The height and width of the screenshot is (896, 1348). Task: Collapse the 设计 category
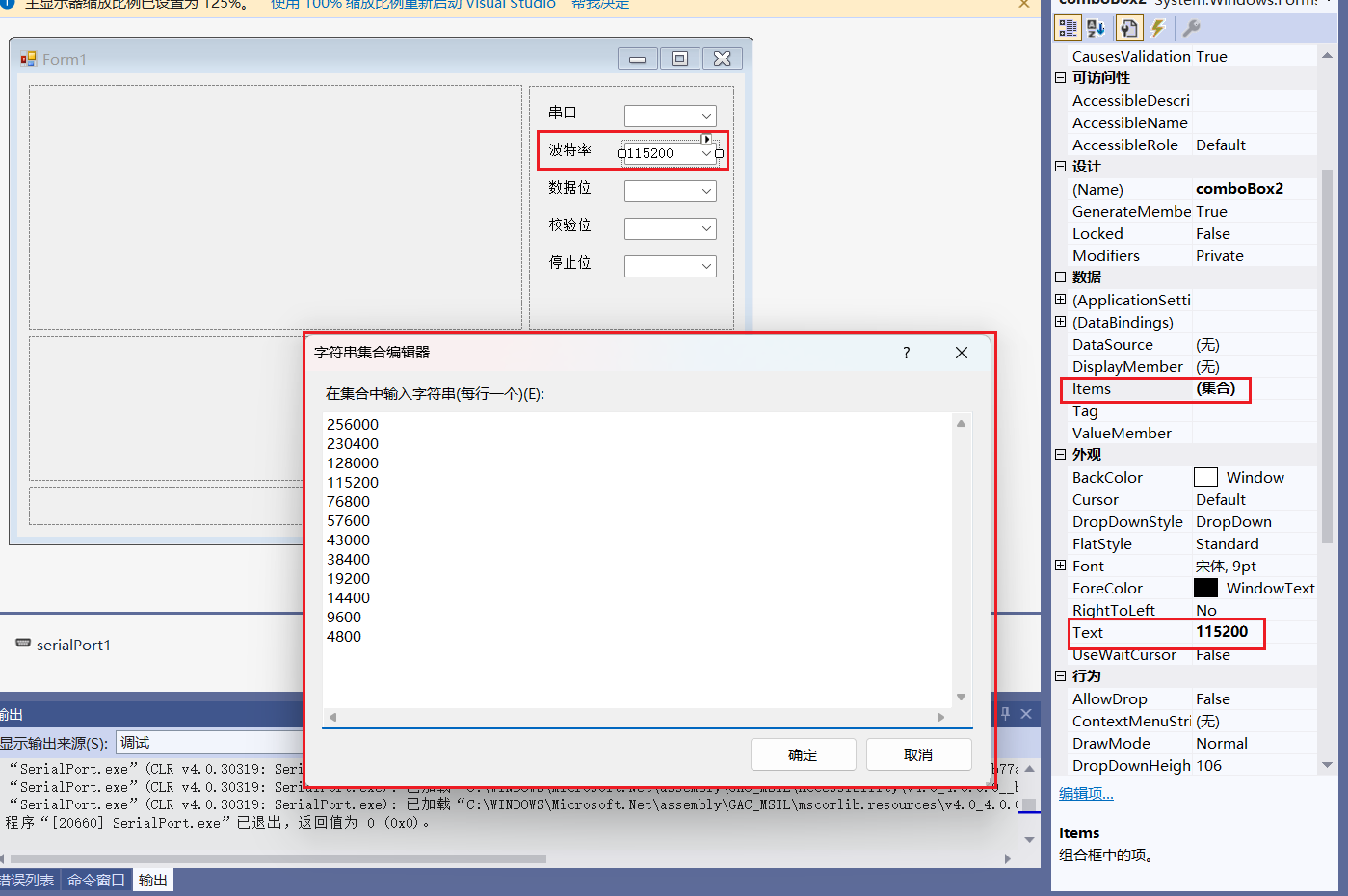(x=1060, y=167)
